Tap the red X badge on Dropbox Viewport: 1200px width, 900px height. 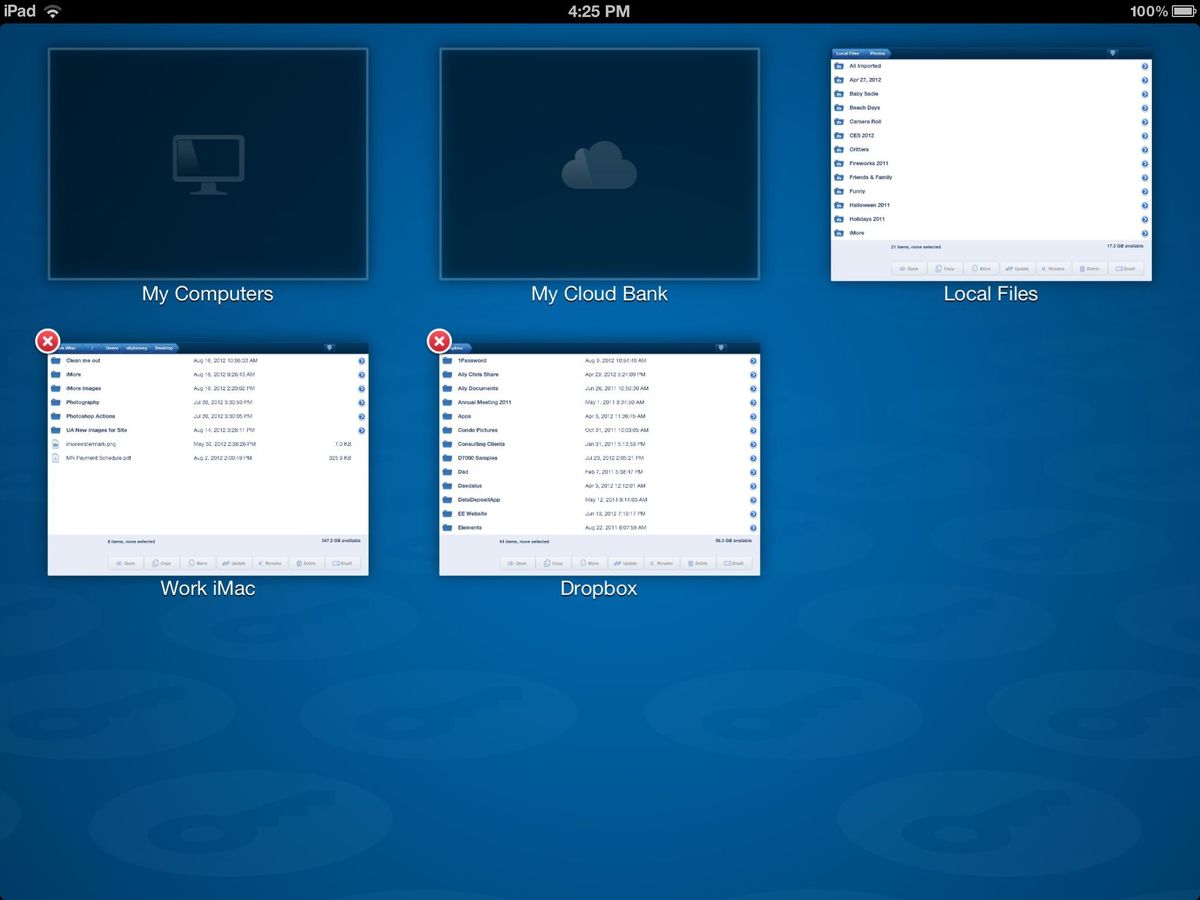pos(438,341)
